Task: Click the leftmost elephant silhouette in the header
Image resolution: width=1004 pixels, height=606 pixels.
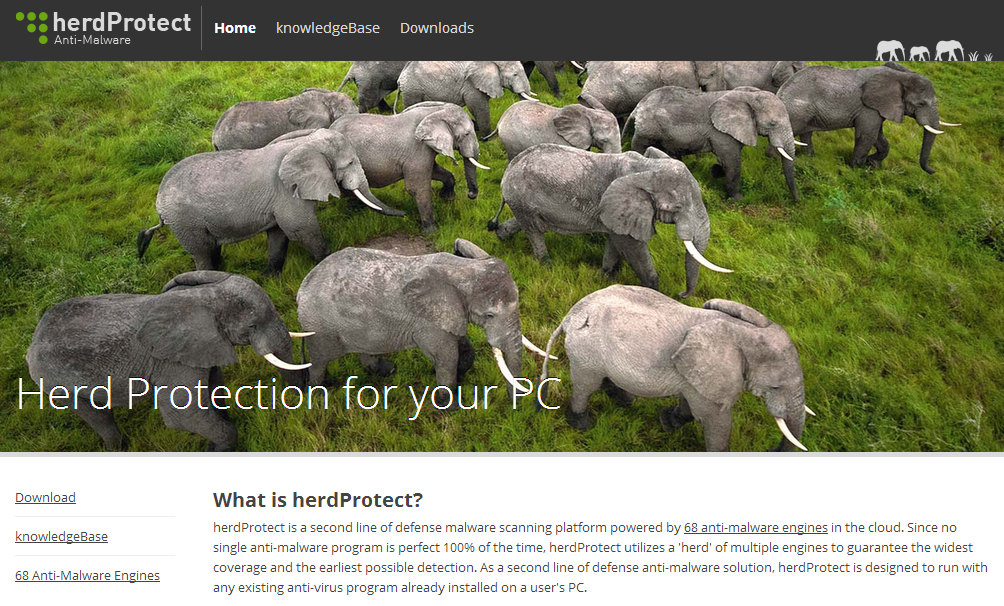Action: (890, 50)
